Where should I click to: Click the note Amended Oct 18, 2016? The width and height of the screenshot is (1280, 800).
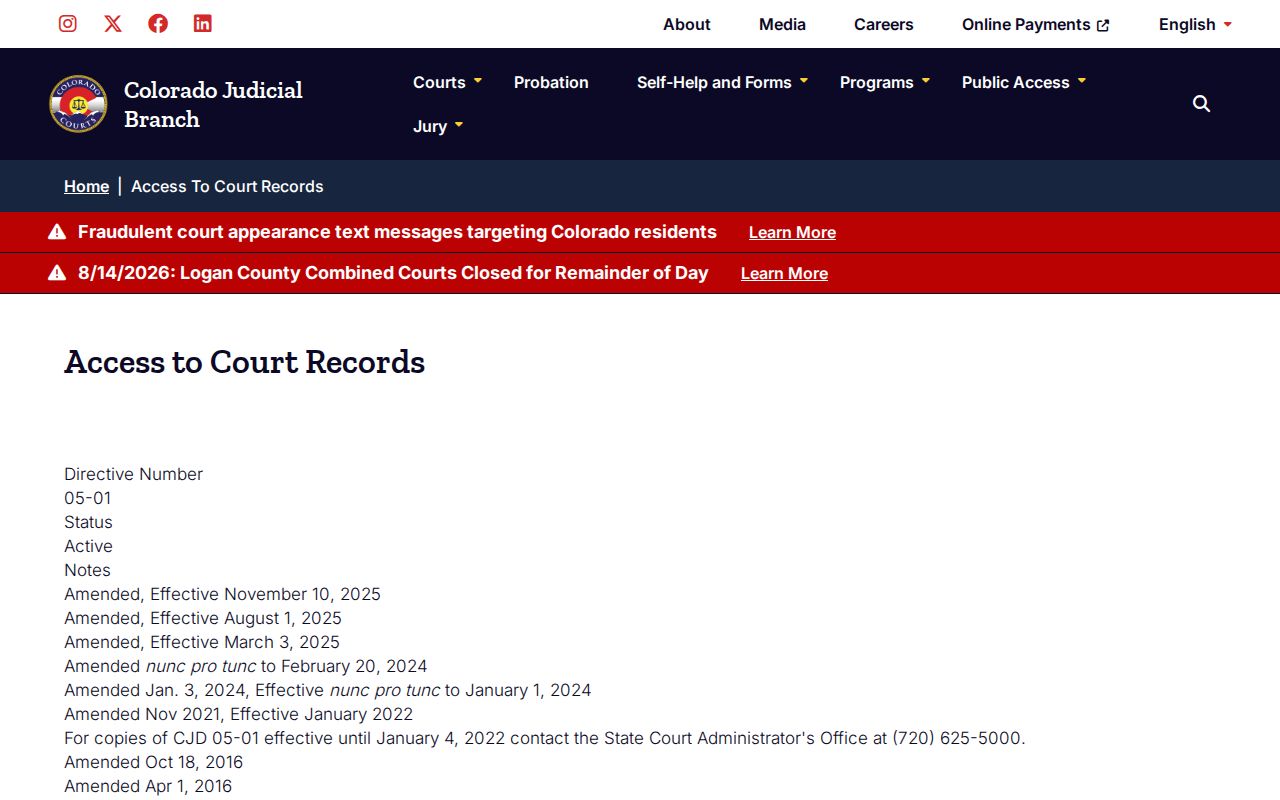[x=154, y=762]
